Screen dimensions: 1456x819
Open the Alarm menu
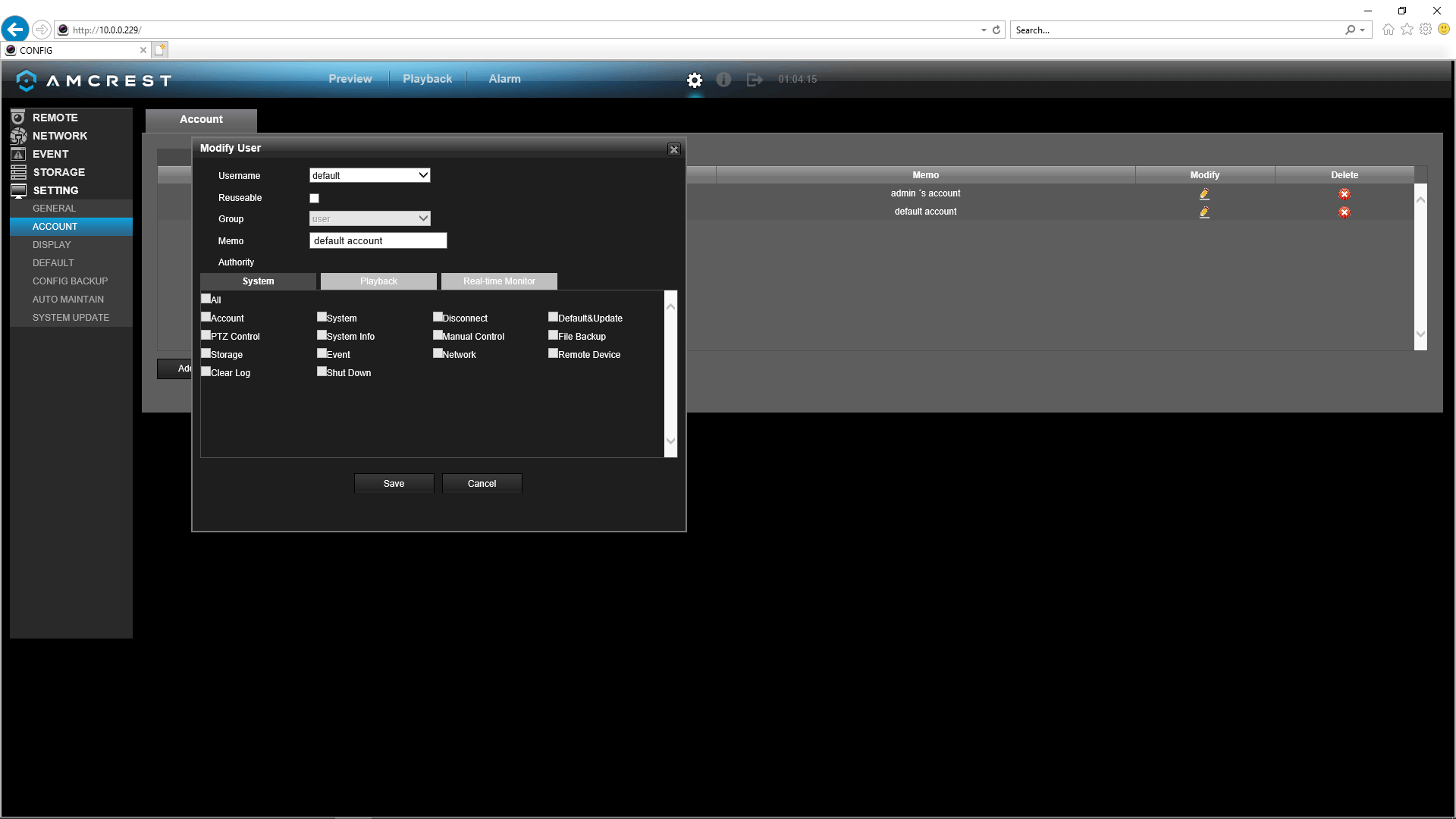(x=504, y=79)
